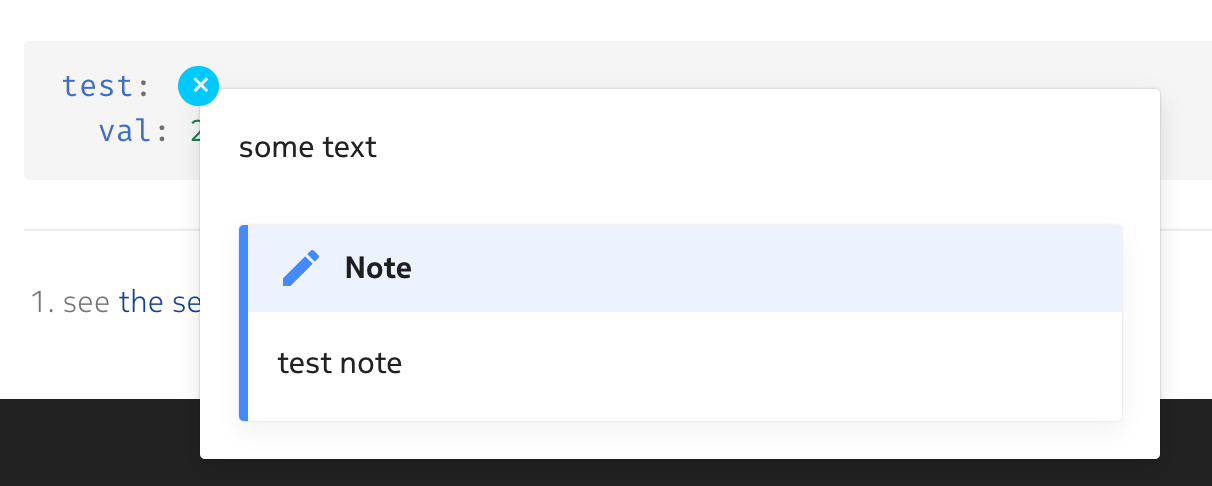Click the pencil icon in the Note admonition

(x=301, y=268)
